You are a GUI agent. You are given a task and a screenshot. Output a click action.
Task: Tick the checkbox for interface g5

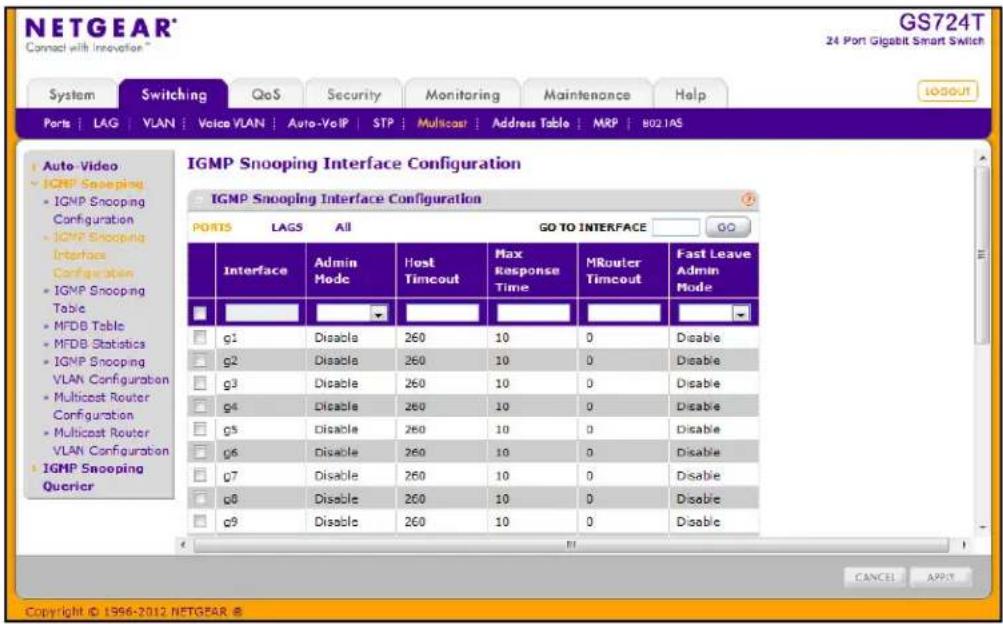pos(200,429)
